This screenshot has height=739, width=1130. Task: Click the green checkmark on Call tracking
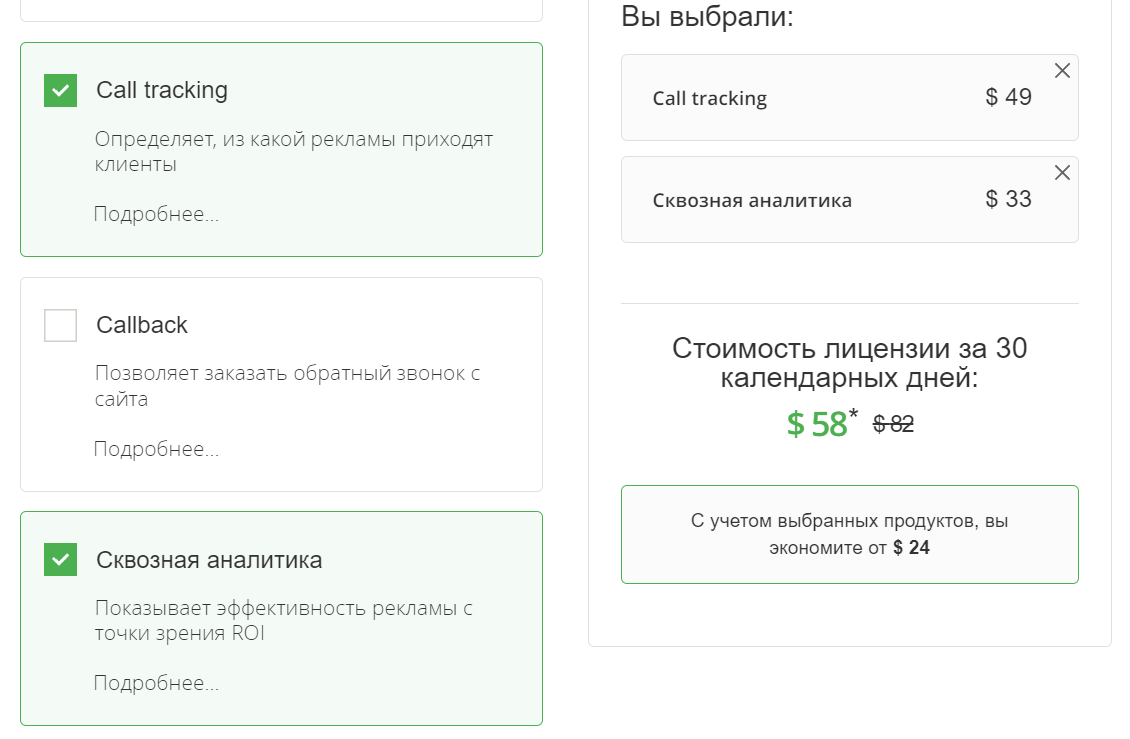(60, 90)
